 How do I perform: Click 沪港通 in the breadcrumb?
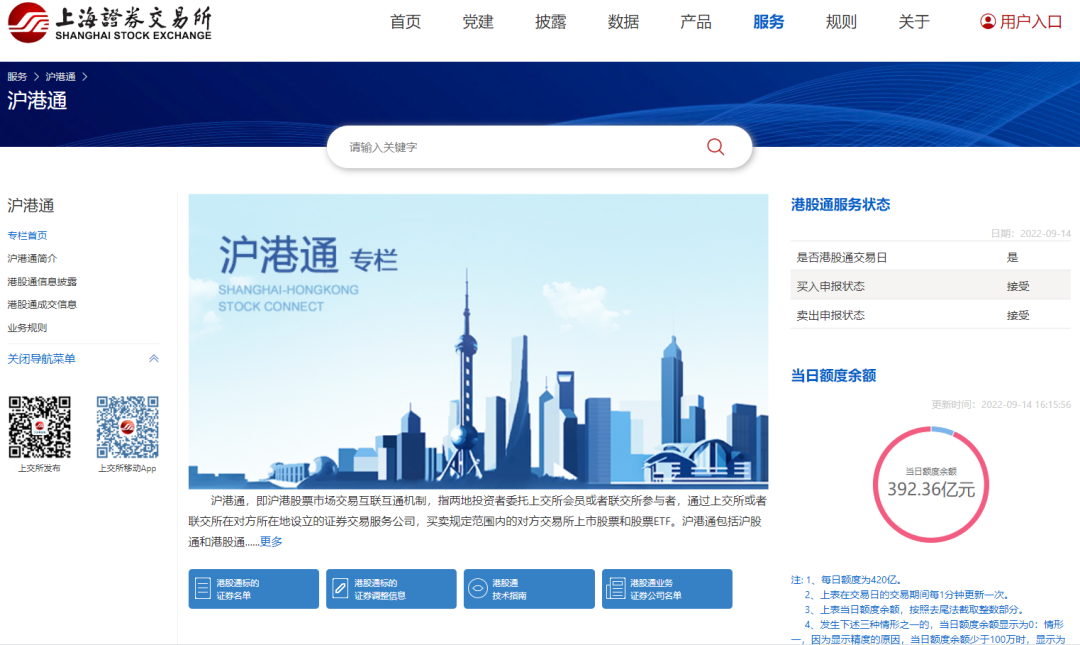(61, 76)
